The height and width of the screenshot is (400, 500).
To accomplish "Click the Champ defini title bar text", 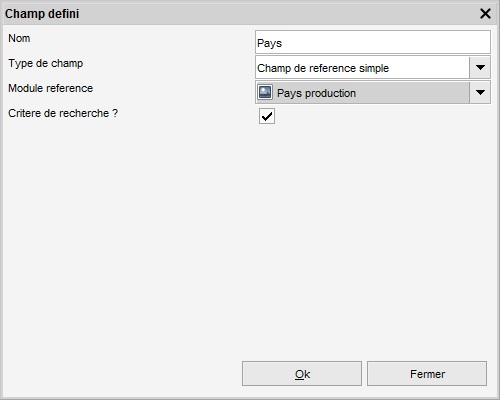I will [x=42, y=14].
